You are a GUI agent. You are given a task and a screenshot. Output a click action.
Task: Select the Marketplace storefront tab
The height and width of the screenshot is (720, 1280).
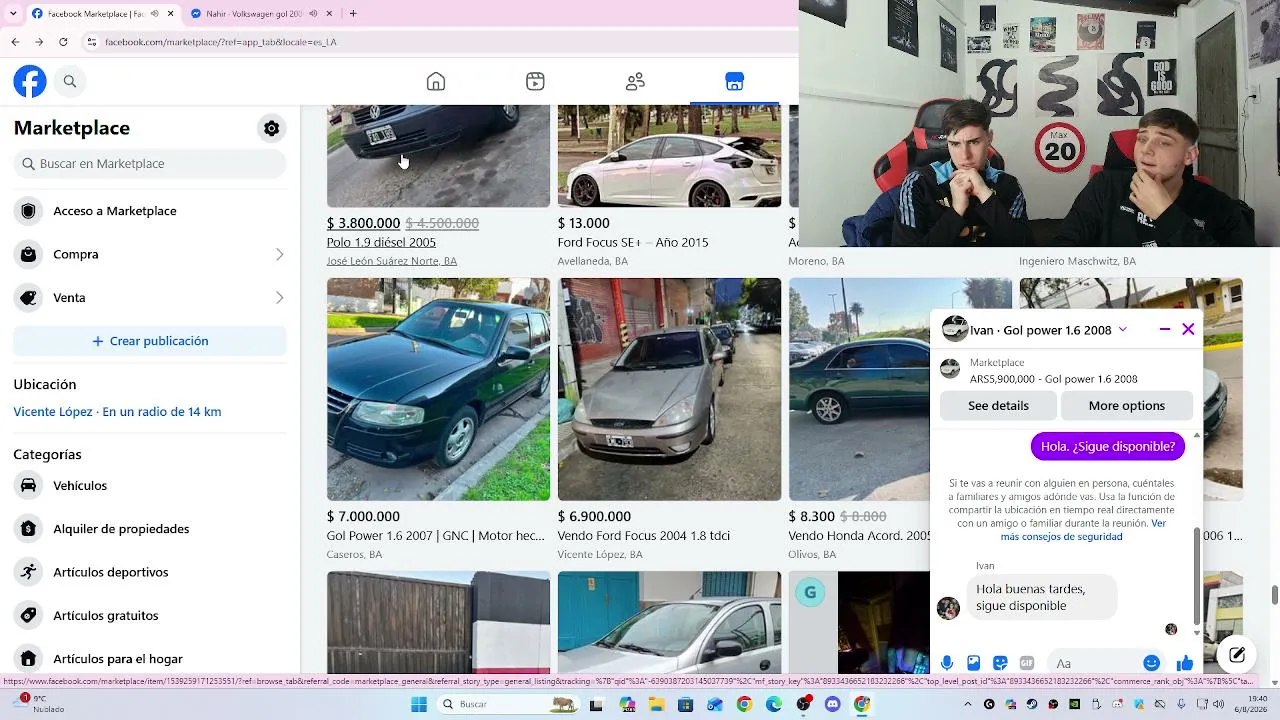[735, 82]
